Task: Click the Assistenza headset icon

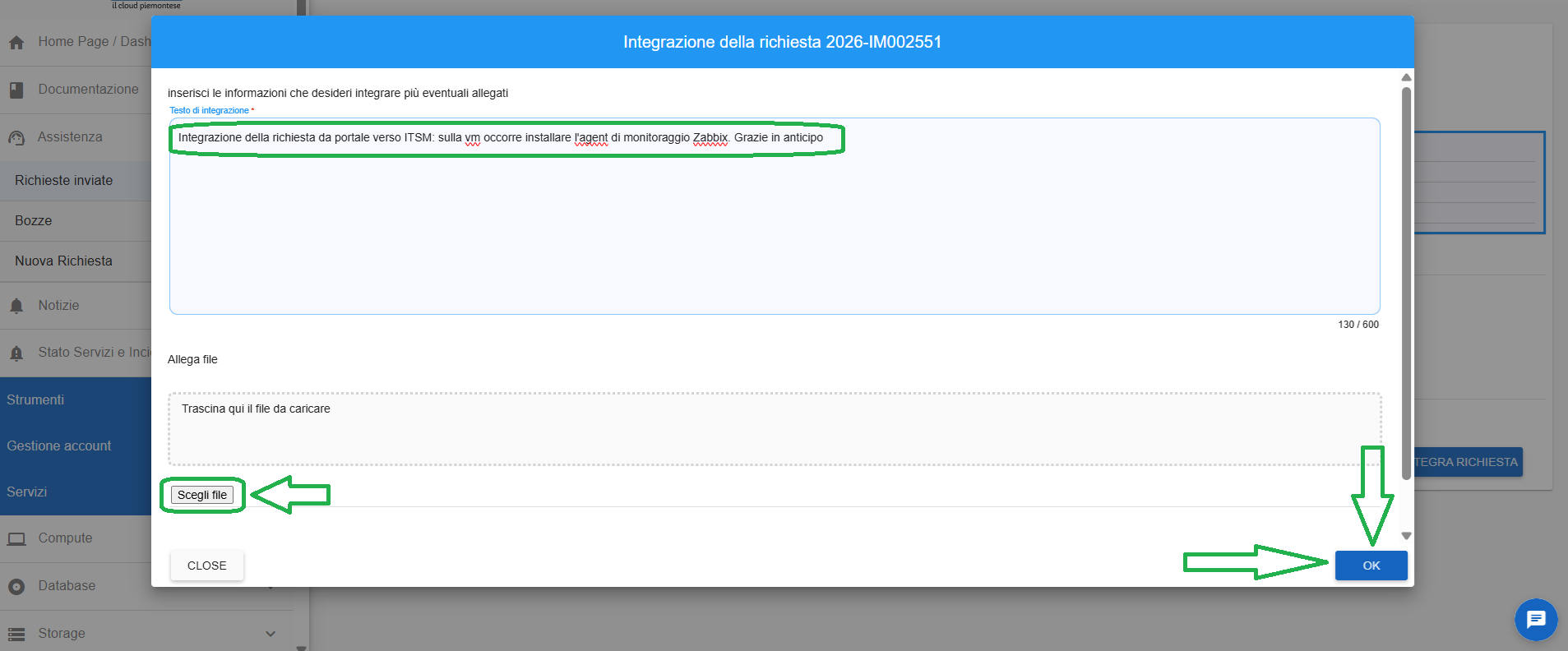Action: (16, 137)
